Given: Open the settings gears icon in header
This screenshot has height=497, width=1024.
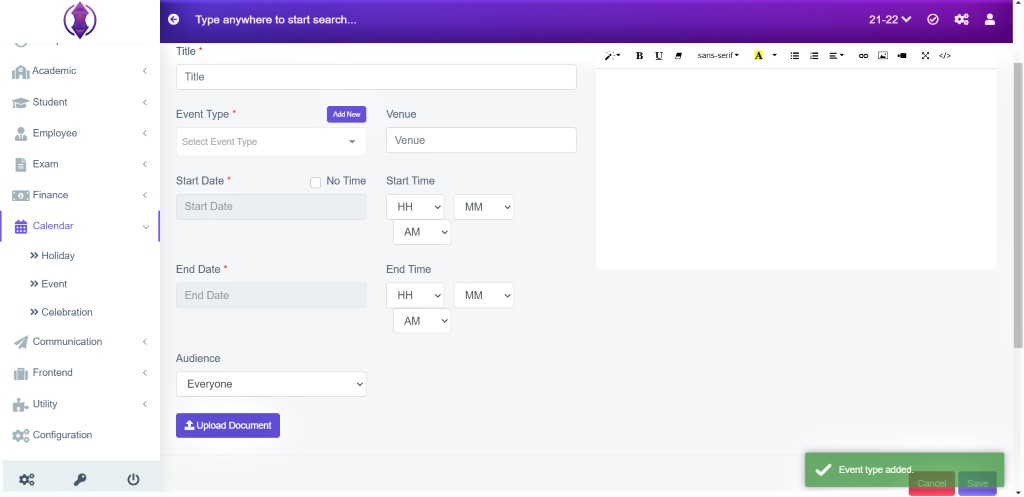Looking at the screenshot, I should (x=961, y=20).
